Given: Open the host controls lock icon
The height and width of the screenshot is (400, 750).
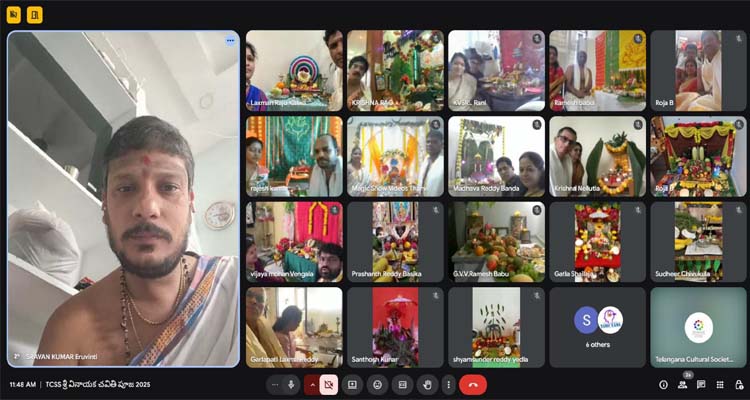Looking at the screenshot, I should [x=738, y=384].
